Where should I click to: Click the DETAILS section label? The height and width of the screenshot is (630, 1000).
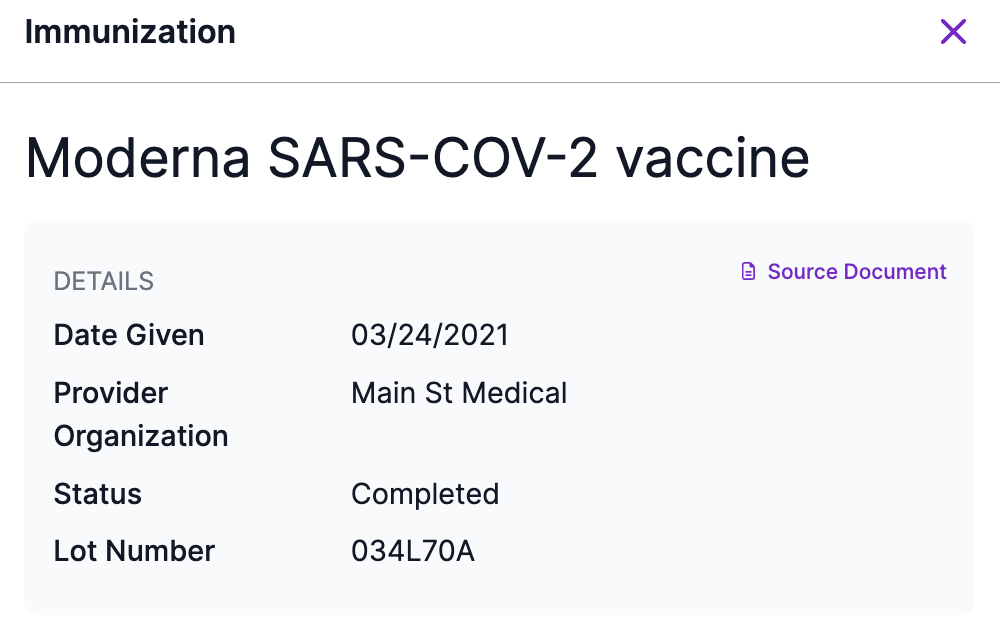tap(104, 282)
